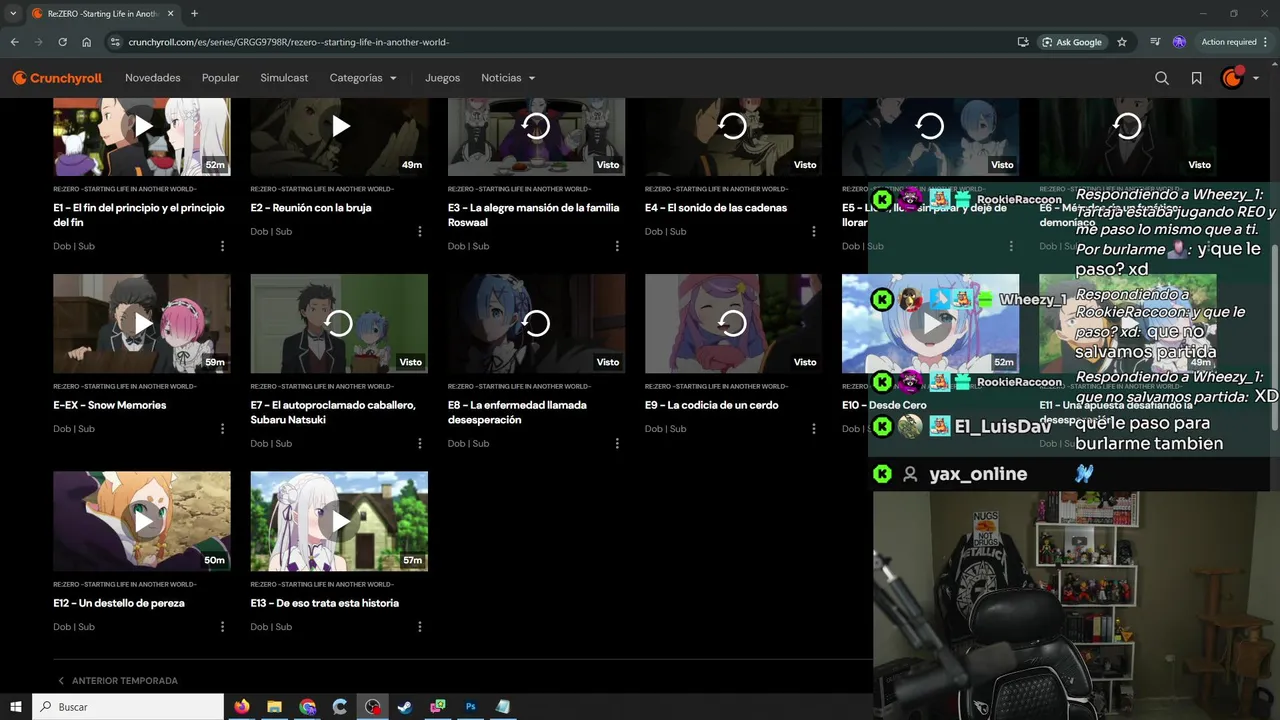Click the install app icon in address bar
The height and width of the screenshot is (720, 1280).
tap(1022, 42)
